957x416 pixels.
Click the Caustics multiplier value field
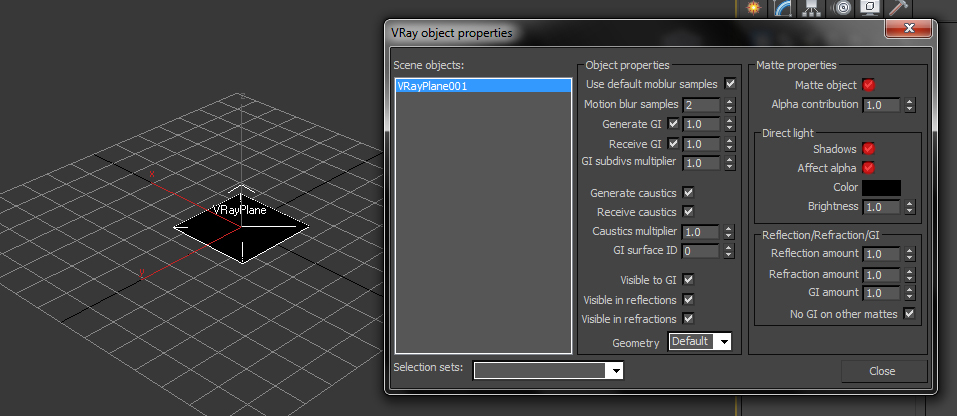coord(701,232)
